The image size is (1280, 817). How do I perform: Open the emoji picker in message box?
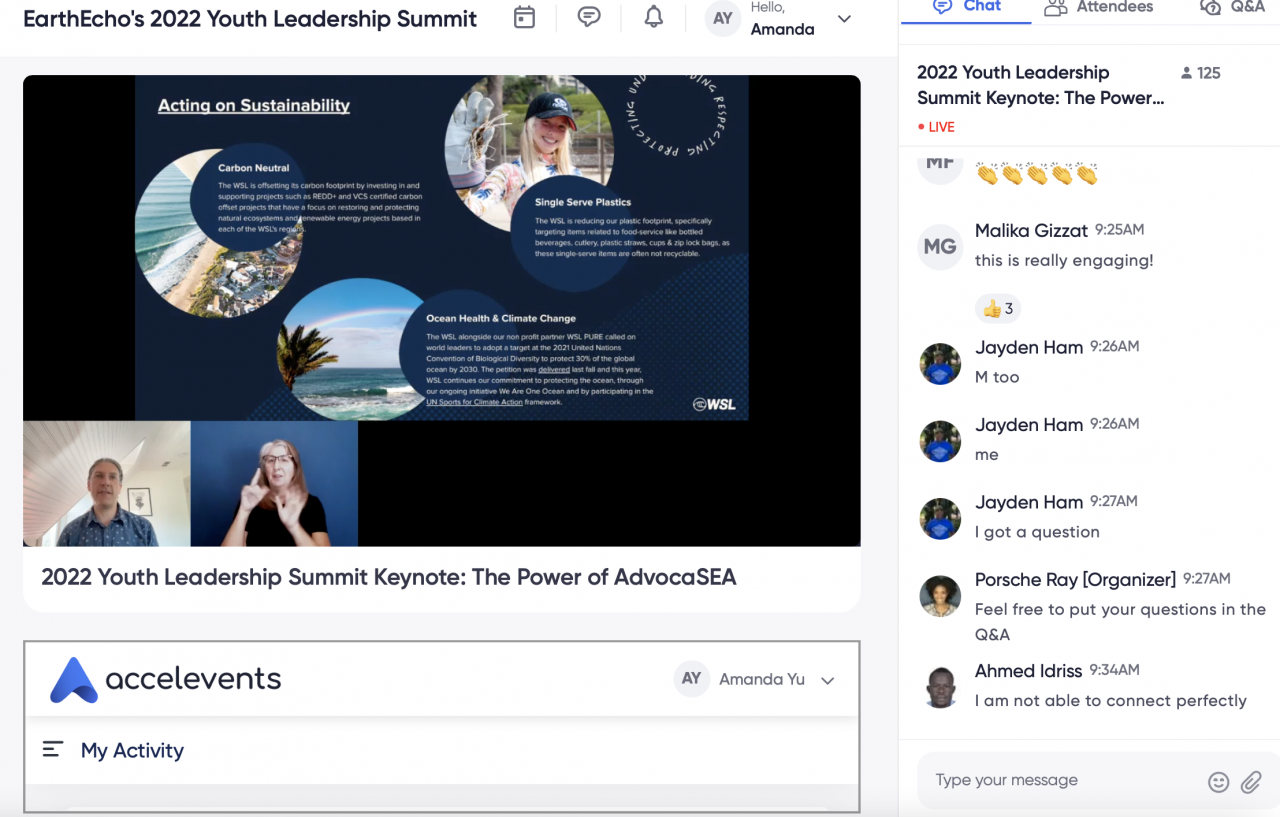(1218, 782)
